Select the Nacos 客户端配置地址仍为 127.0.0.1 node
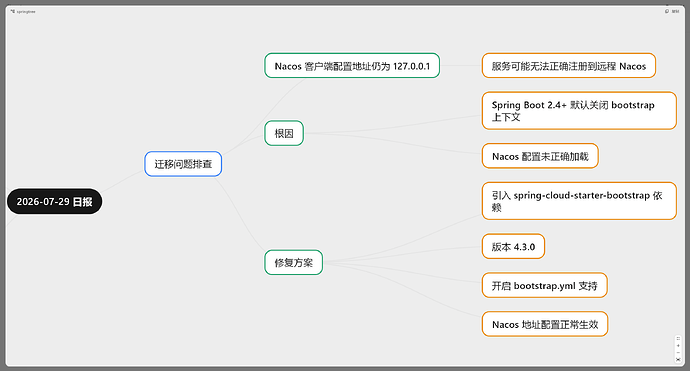Screen dimensions: 690x371 [x=352, y=66]
